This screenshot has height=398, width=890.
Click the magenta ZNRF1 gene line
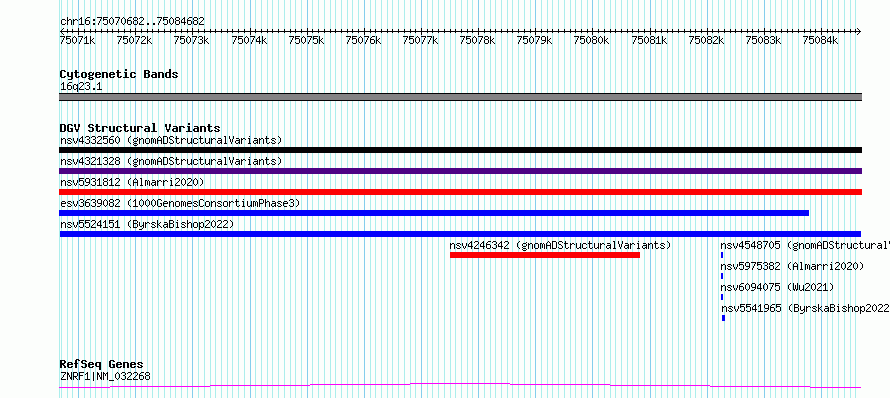460,386
